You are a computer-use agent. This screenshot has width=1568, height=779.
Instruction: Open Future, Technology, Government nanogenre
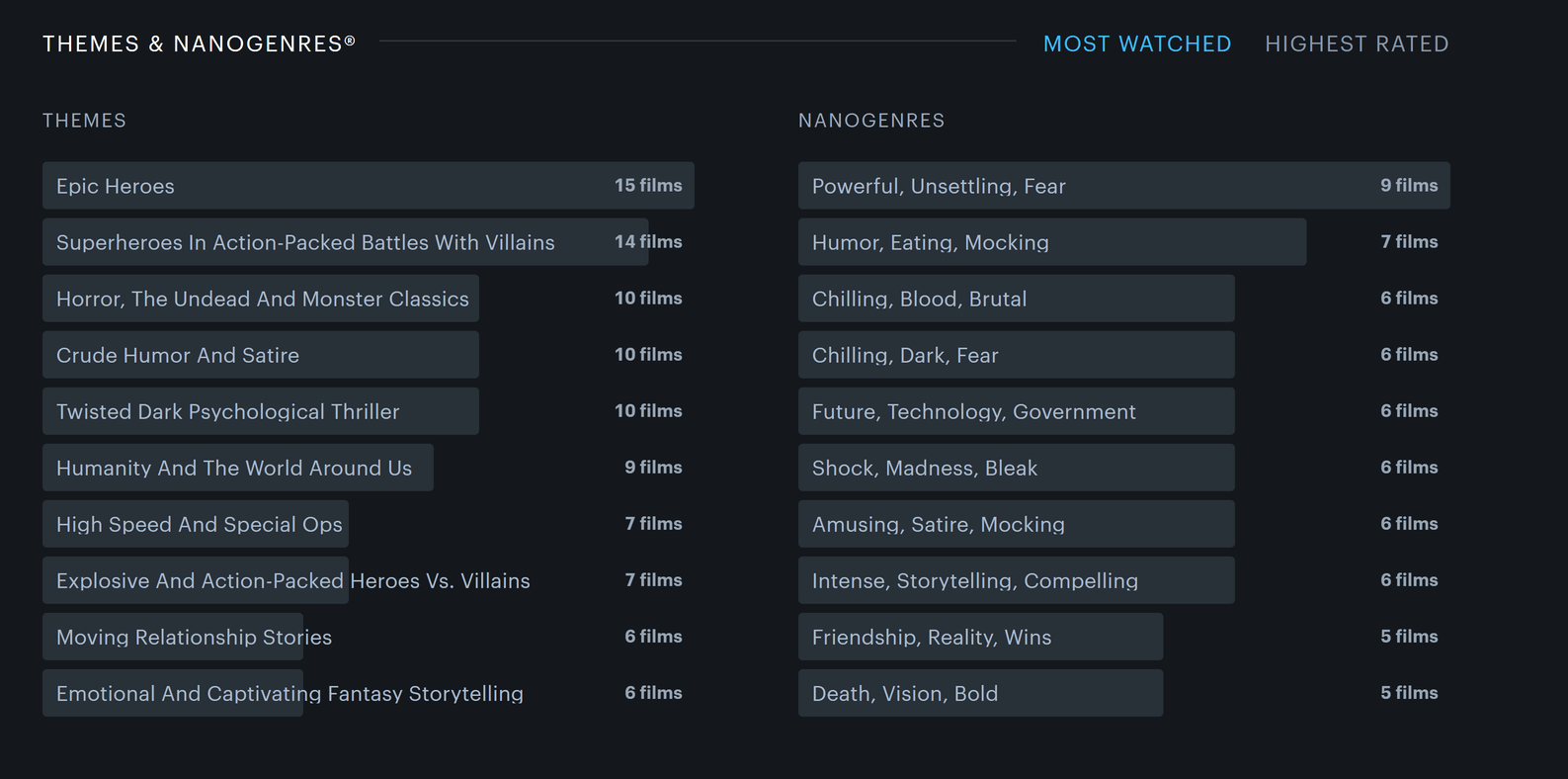tap(974, 411)
